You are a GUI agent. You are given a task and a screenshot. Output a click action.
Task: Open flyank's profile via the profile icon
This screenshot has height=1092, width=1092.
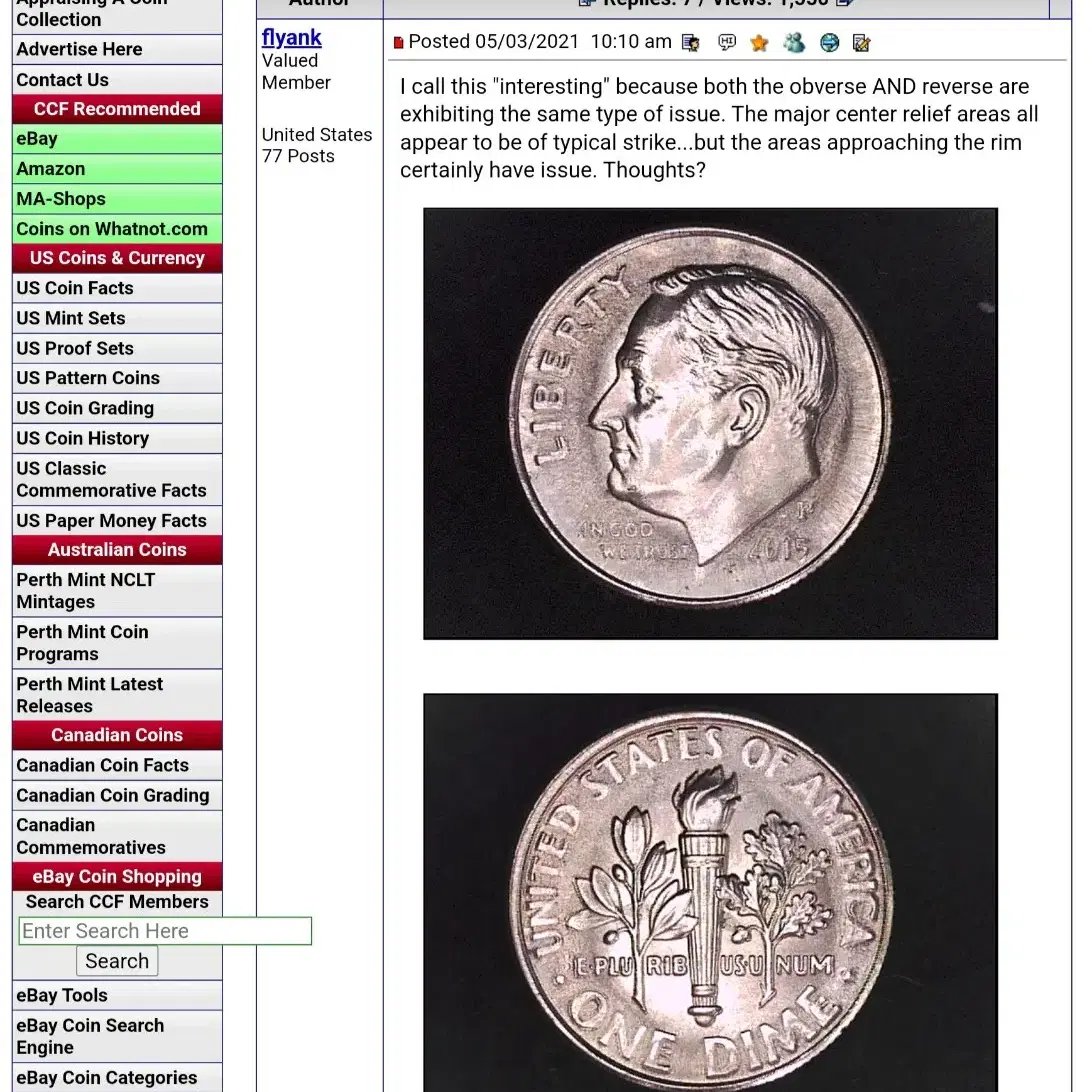tap(690, 43)
